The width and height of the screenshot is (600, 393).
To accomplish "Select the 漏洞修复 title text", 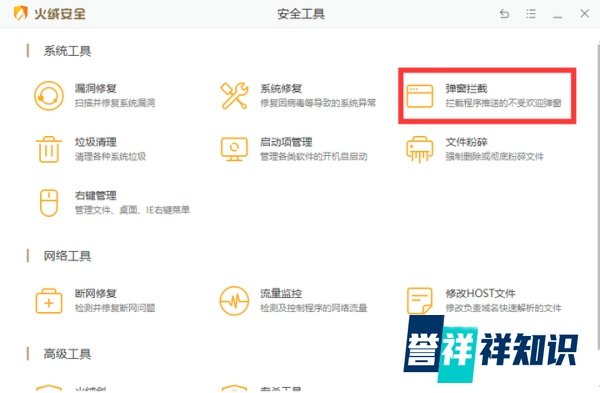I will 96,88.
